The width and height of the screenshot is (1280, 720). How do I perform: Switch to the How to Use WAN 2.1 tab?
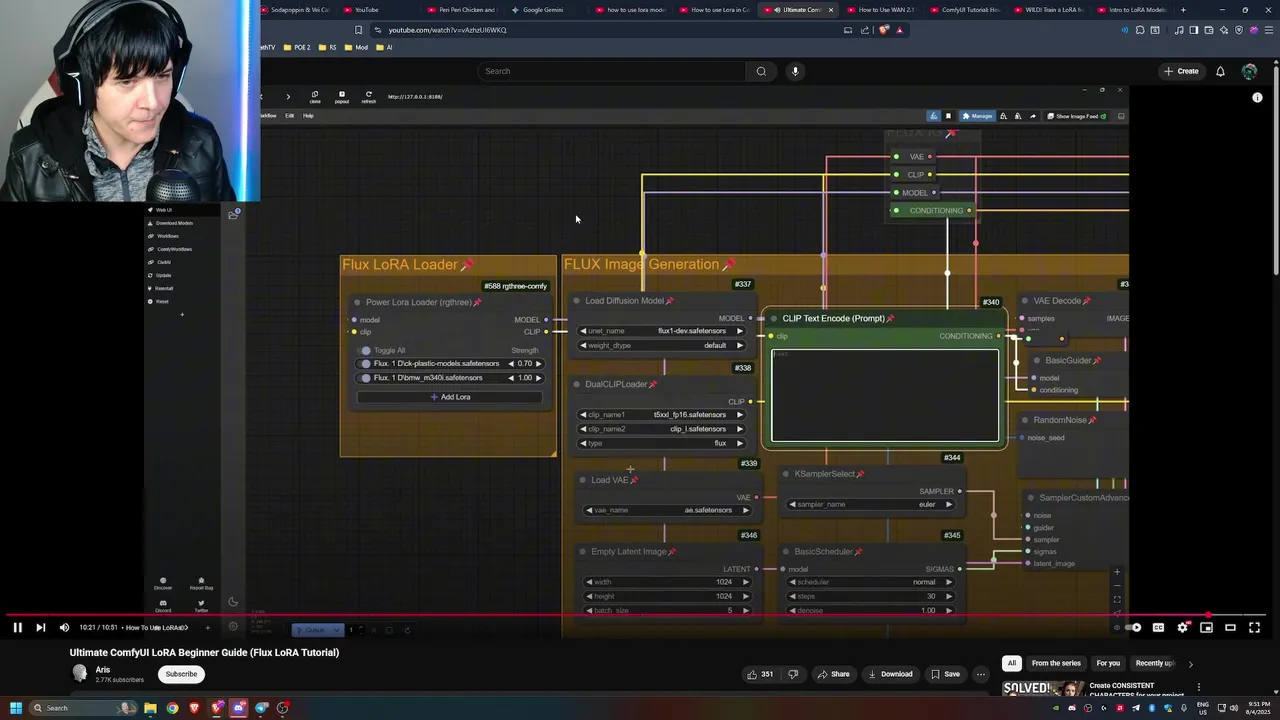click(x=882, y=10)
